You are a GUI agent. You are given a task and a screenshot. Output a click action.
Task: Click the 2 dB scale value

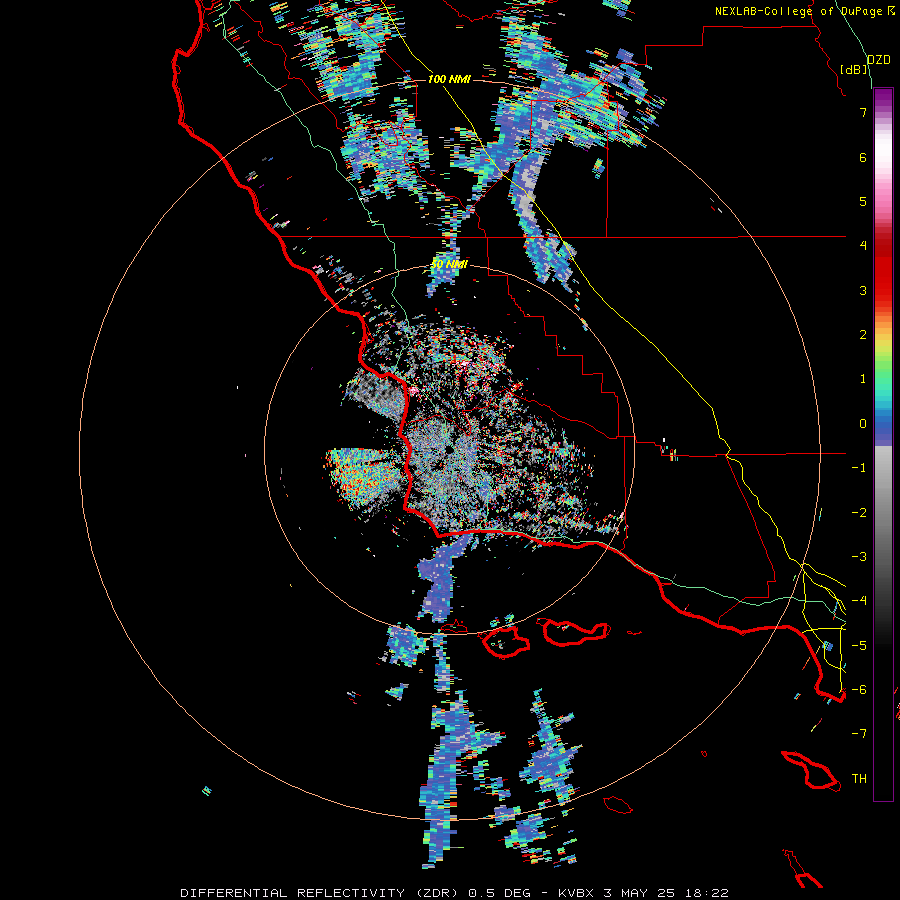[x=863, y=335]
